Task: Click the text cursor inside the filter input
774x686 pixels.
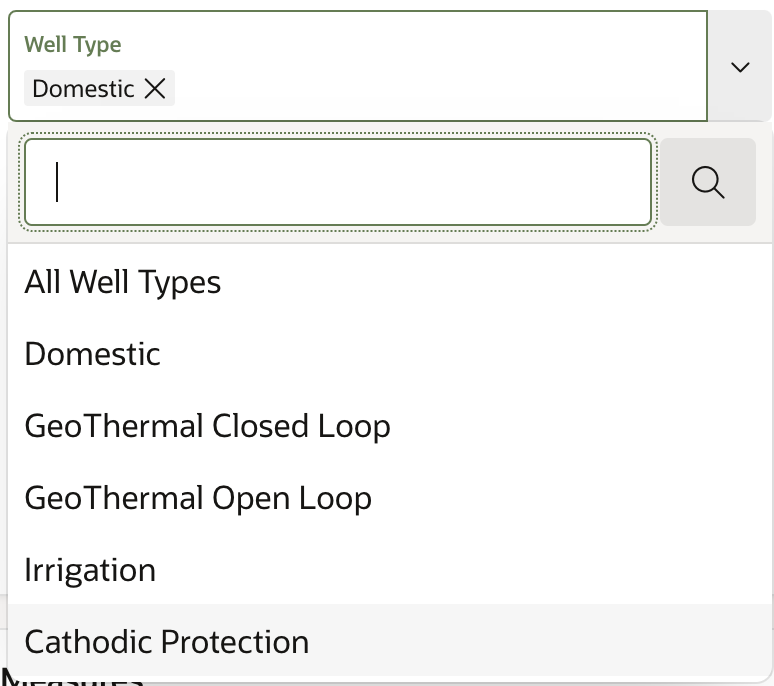Action: point(58,182)
